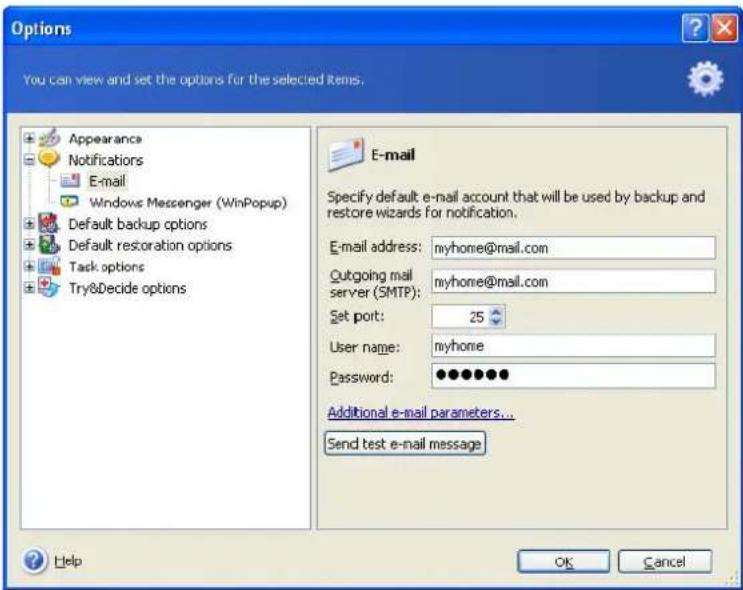Increase the port number with up arrow
743x590 pixels.
point(496,312)
